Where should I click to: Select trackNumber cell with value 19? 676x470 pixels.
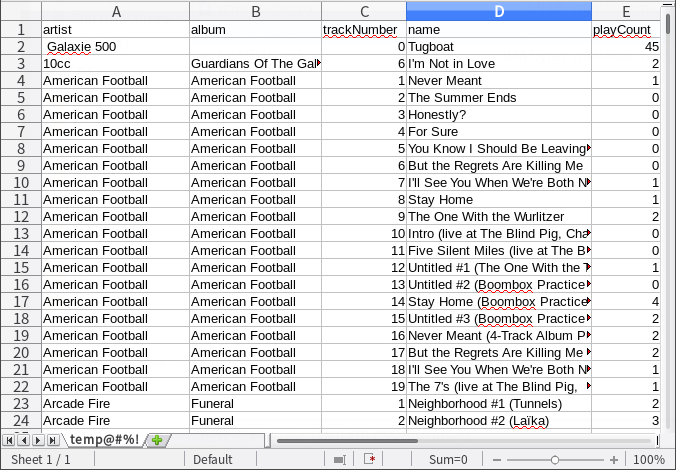[x=364, y=386]
